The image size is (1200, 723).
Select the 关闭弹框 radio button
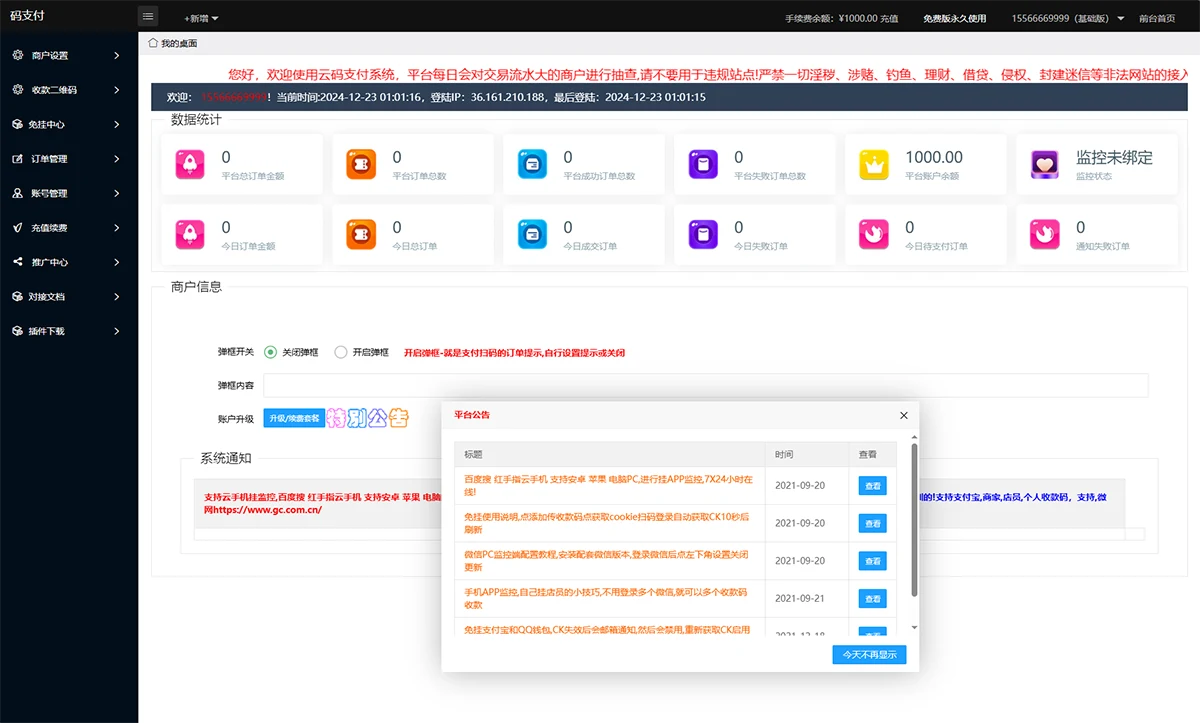[270, 352]
